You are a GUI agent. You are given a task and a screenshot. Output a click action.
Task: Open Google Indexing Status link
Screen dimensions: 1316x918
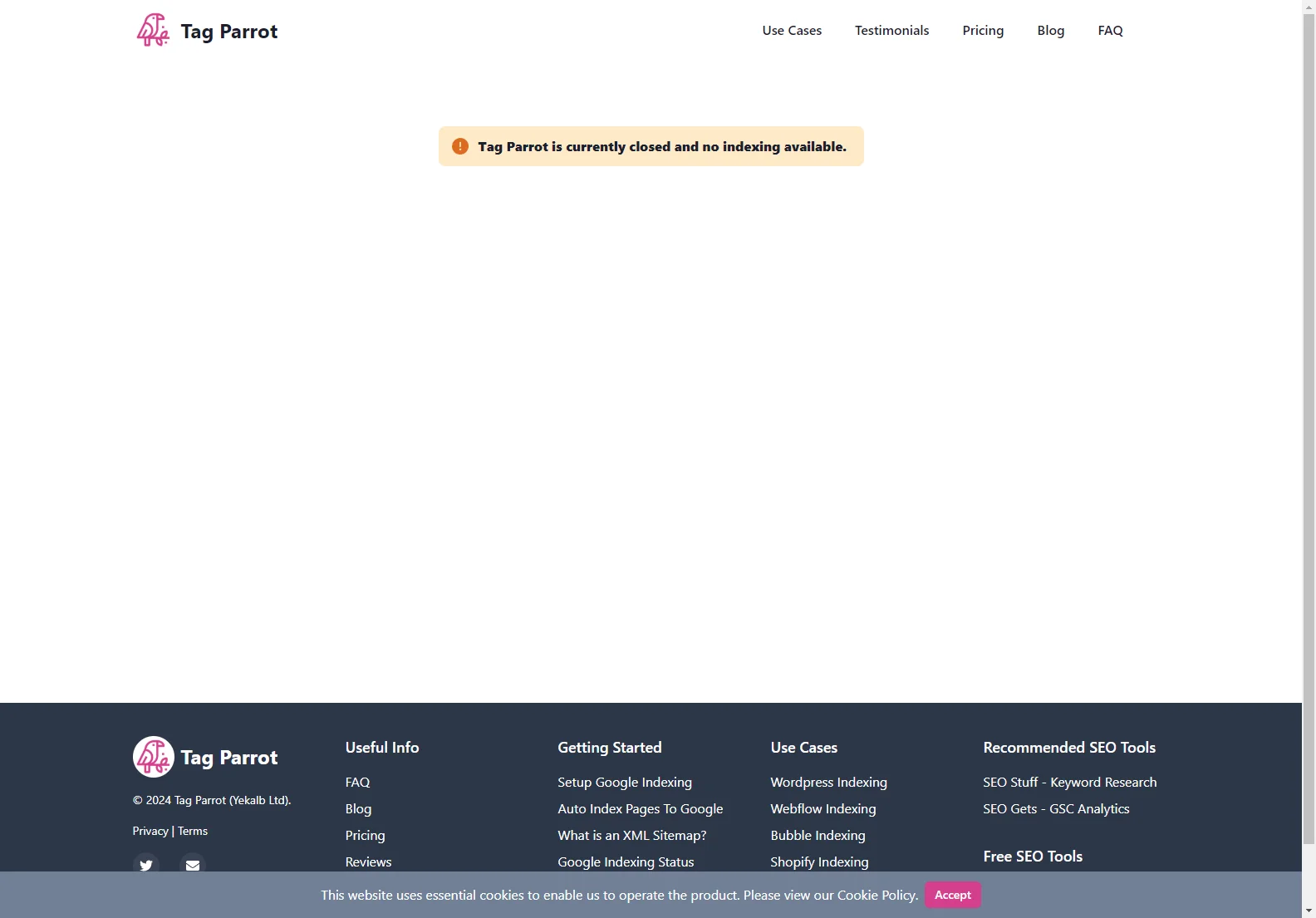click(x=626, y=862)
